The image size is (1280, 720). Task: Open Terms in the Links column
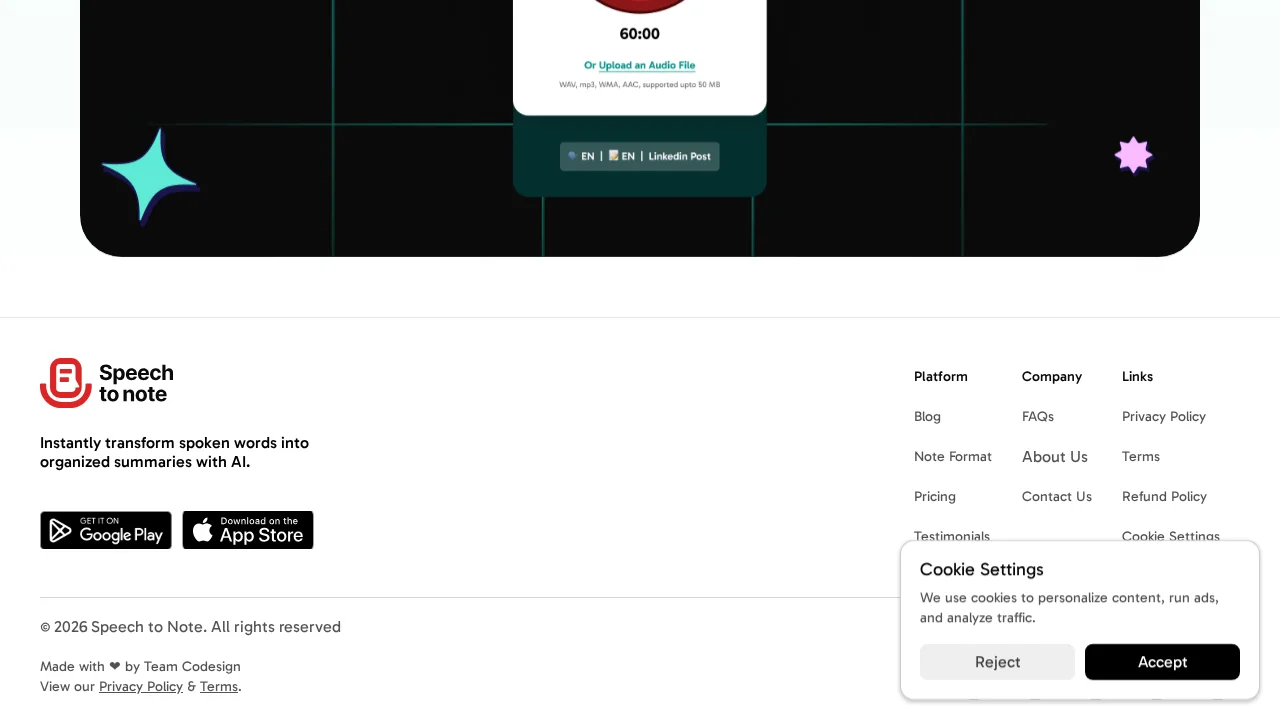1140,457
